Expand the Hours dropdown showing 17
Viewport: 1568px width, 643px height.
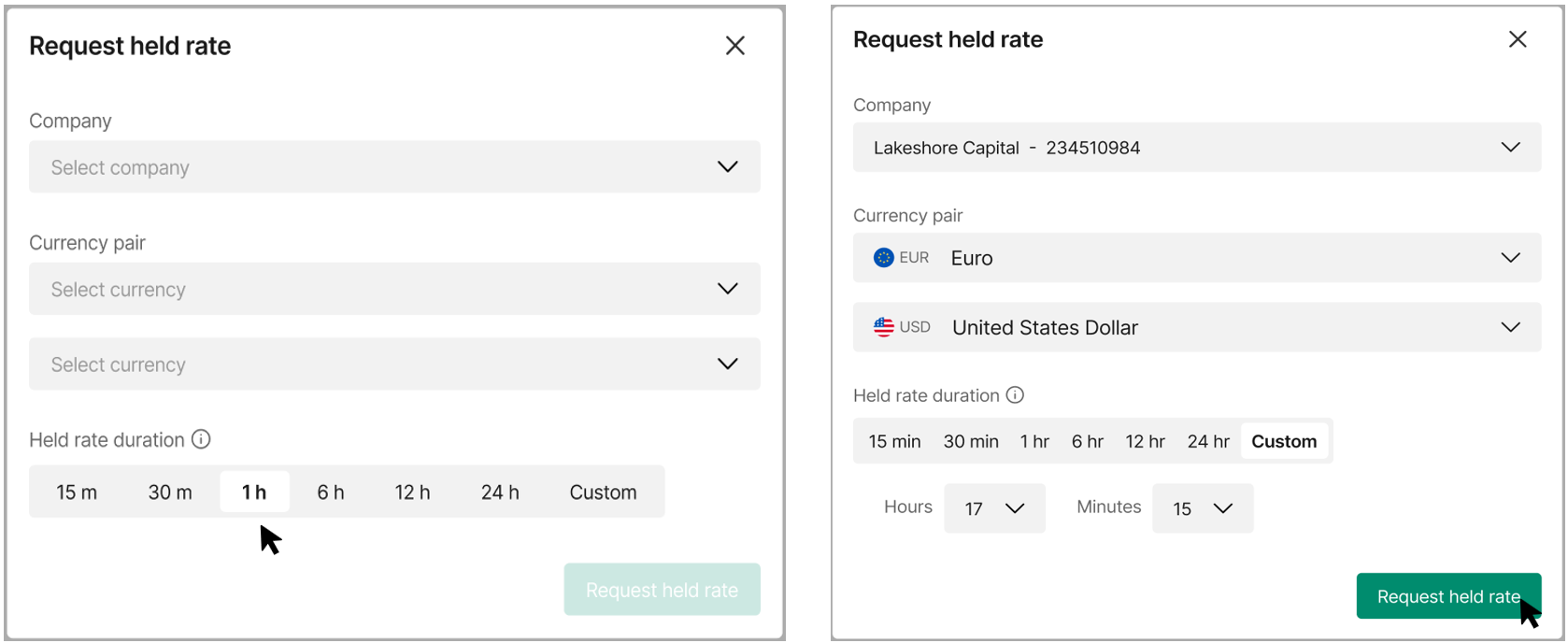coord(994,508)
